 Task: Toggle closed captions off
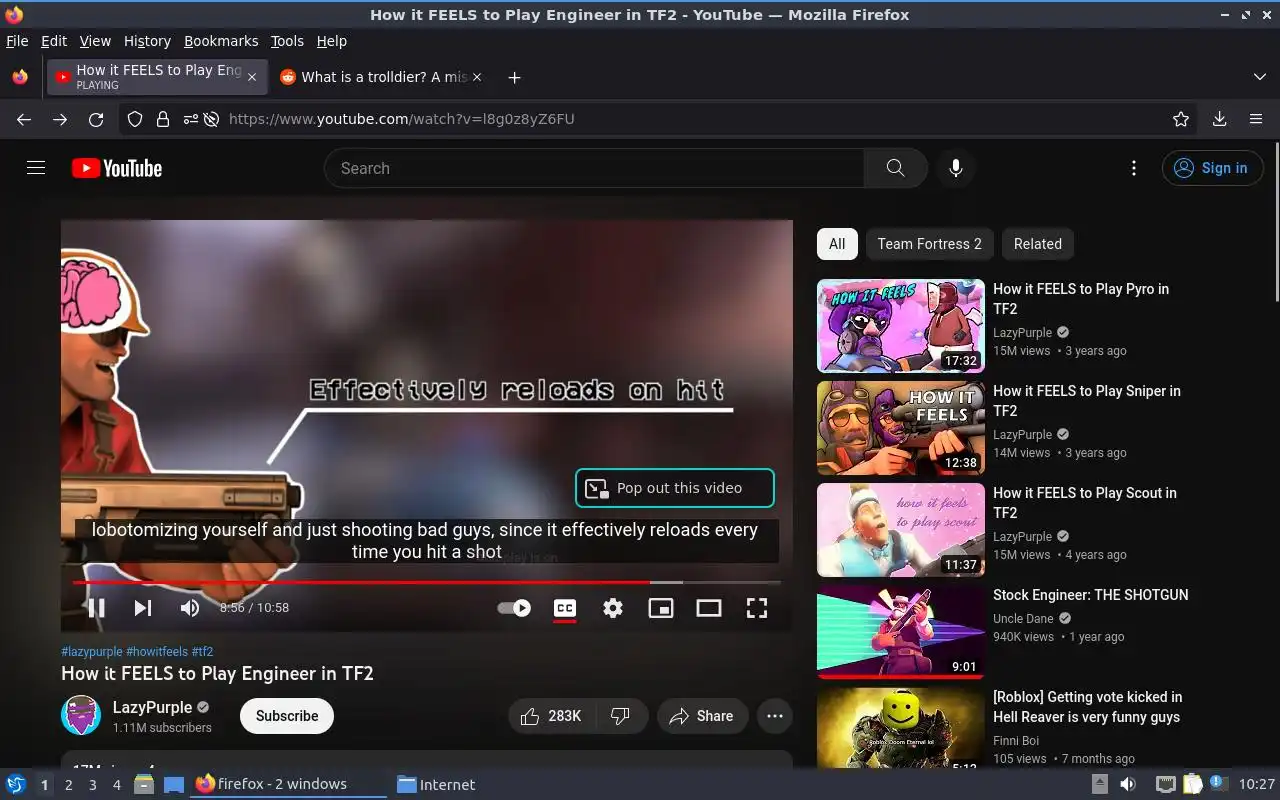point(565,607)
